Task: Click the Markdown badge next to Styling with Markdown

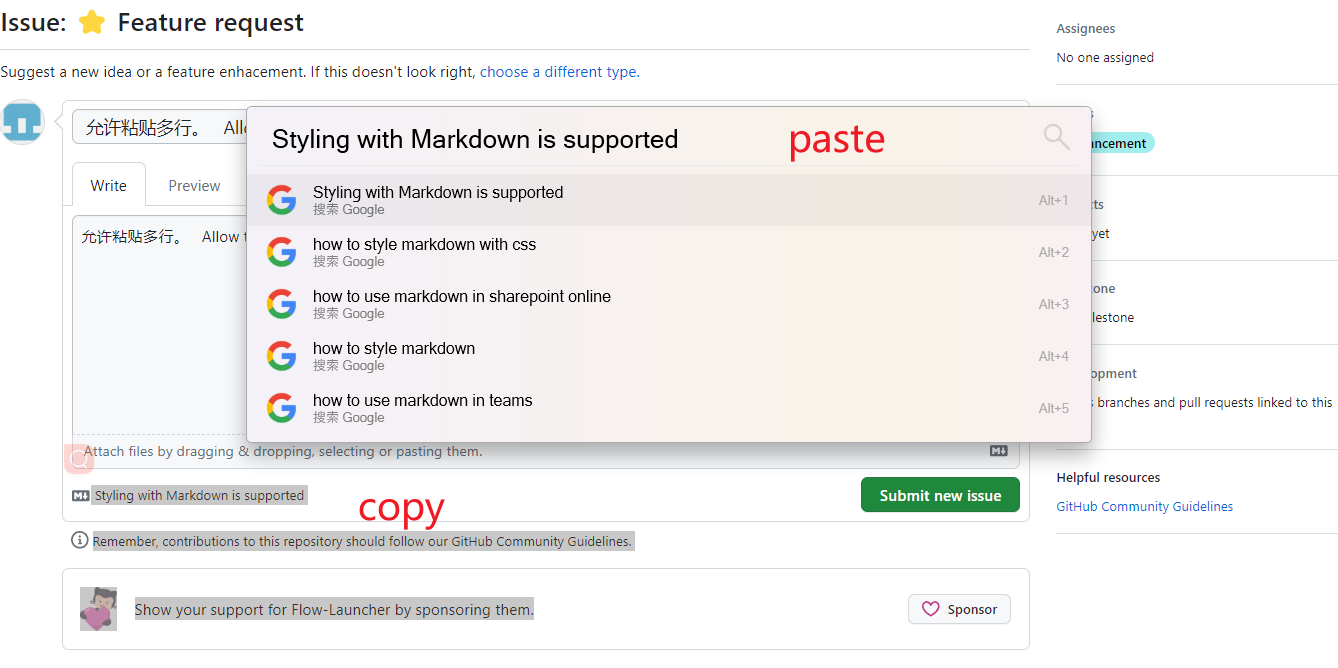Action: (80, 495)
